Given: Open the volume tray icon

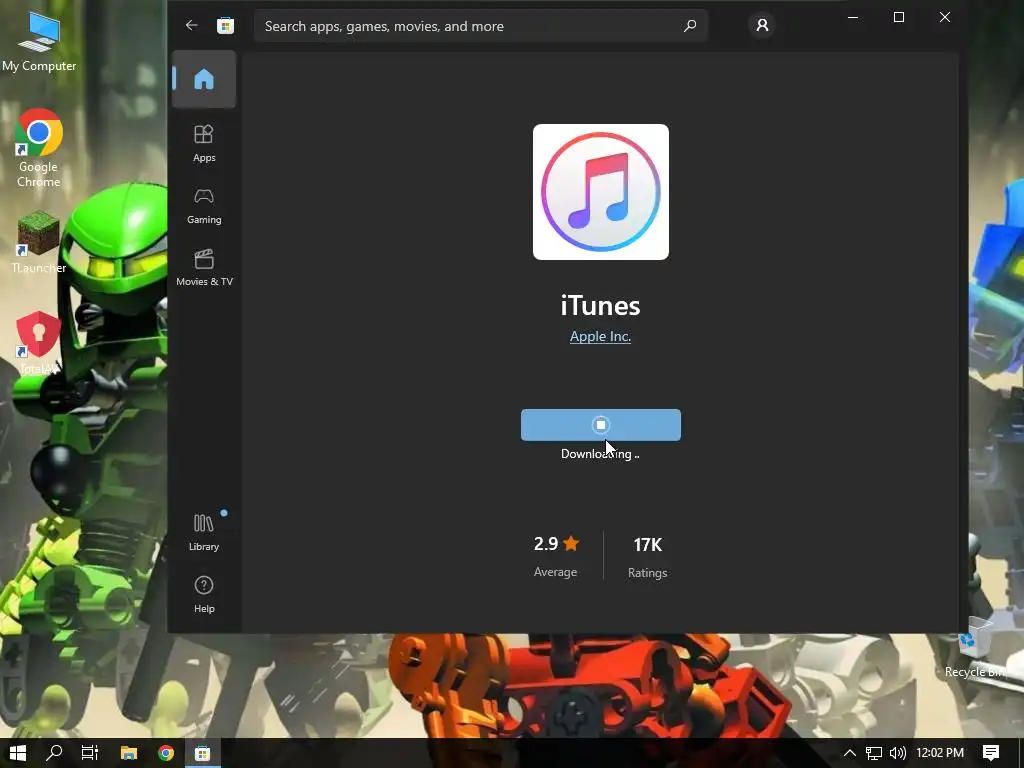Looking at the screenshot, I should tap(898, 753).
